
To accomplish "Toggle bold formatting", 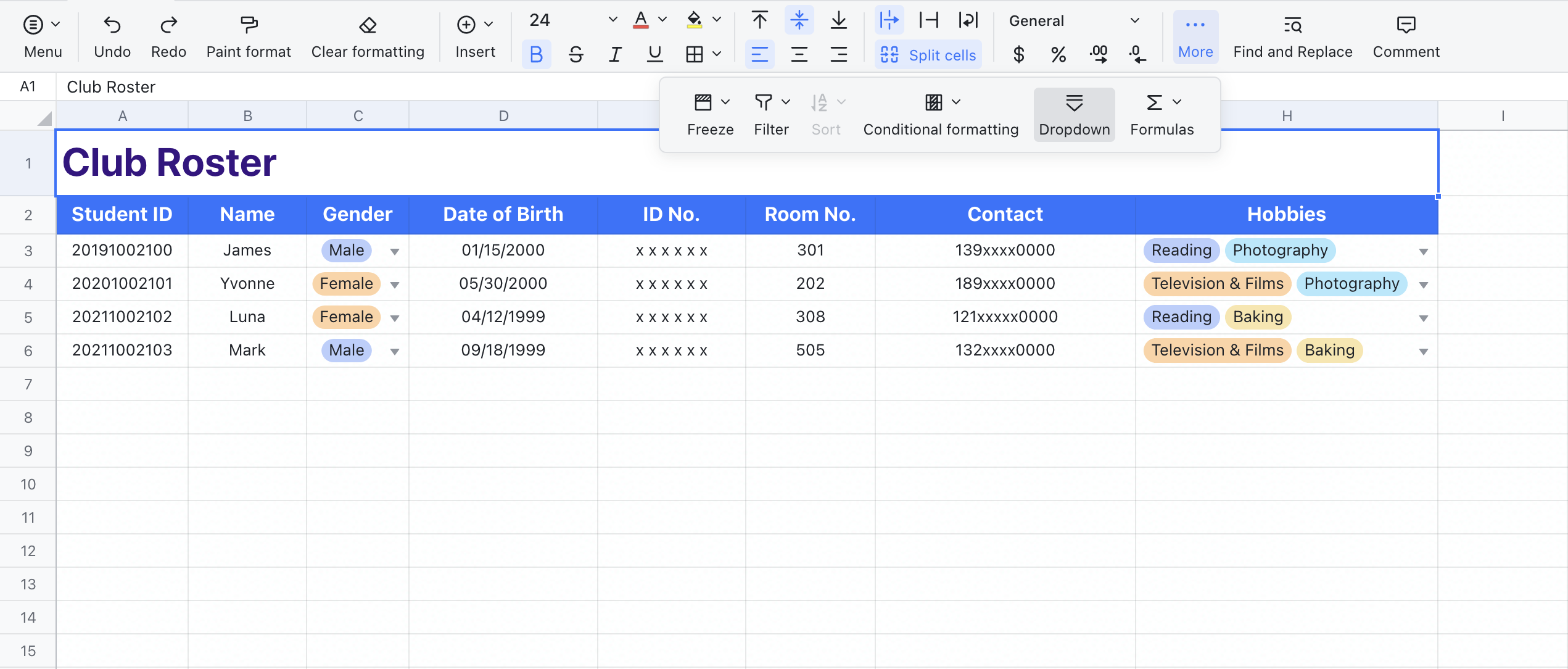I will coord(536,55).
